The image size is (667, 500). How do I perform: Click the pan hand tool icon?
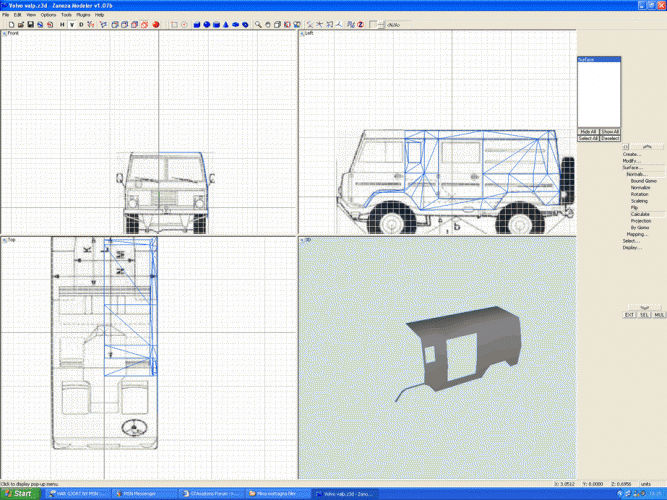[269, 24]
